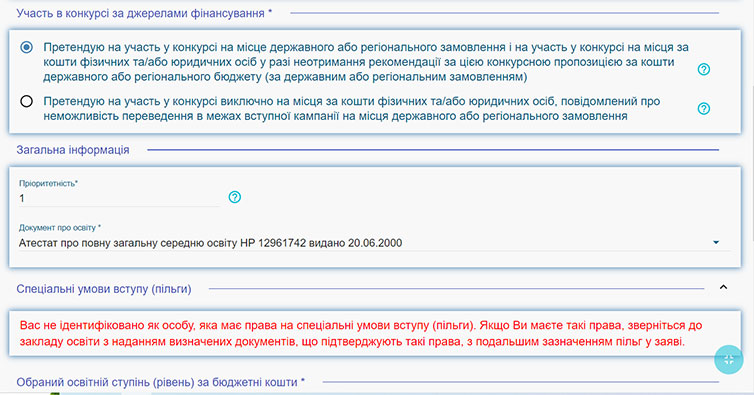Collapse Спеціальні умови вступу (пільги) section
This screenshot has height=395, width=754.
(723, 287)
